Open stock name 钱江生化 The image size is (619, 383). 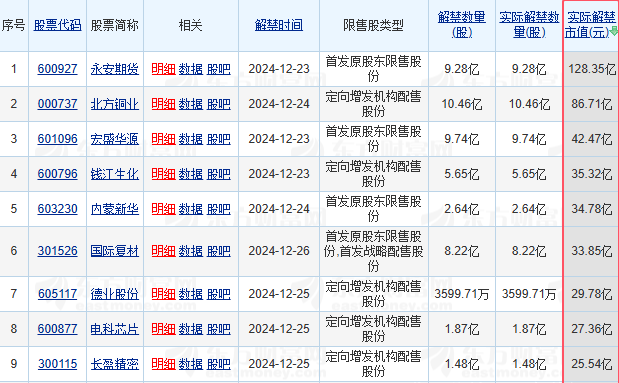click(114, 174)
